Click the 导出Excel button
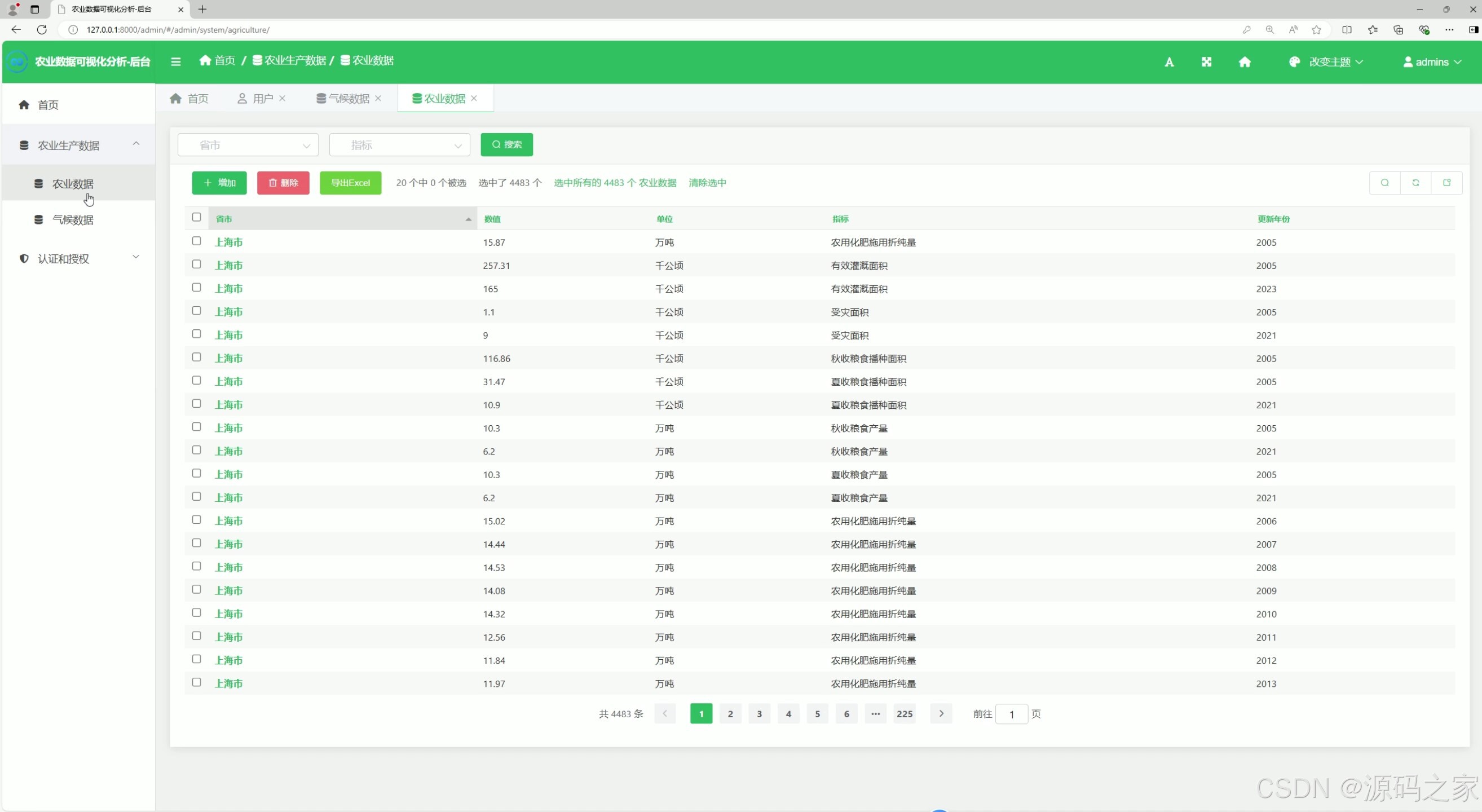 point(350,183)
